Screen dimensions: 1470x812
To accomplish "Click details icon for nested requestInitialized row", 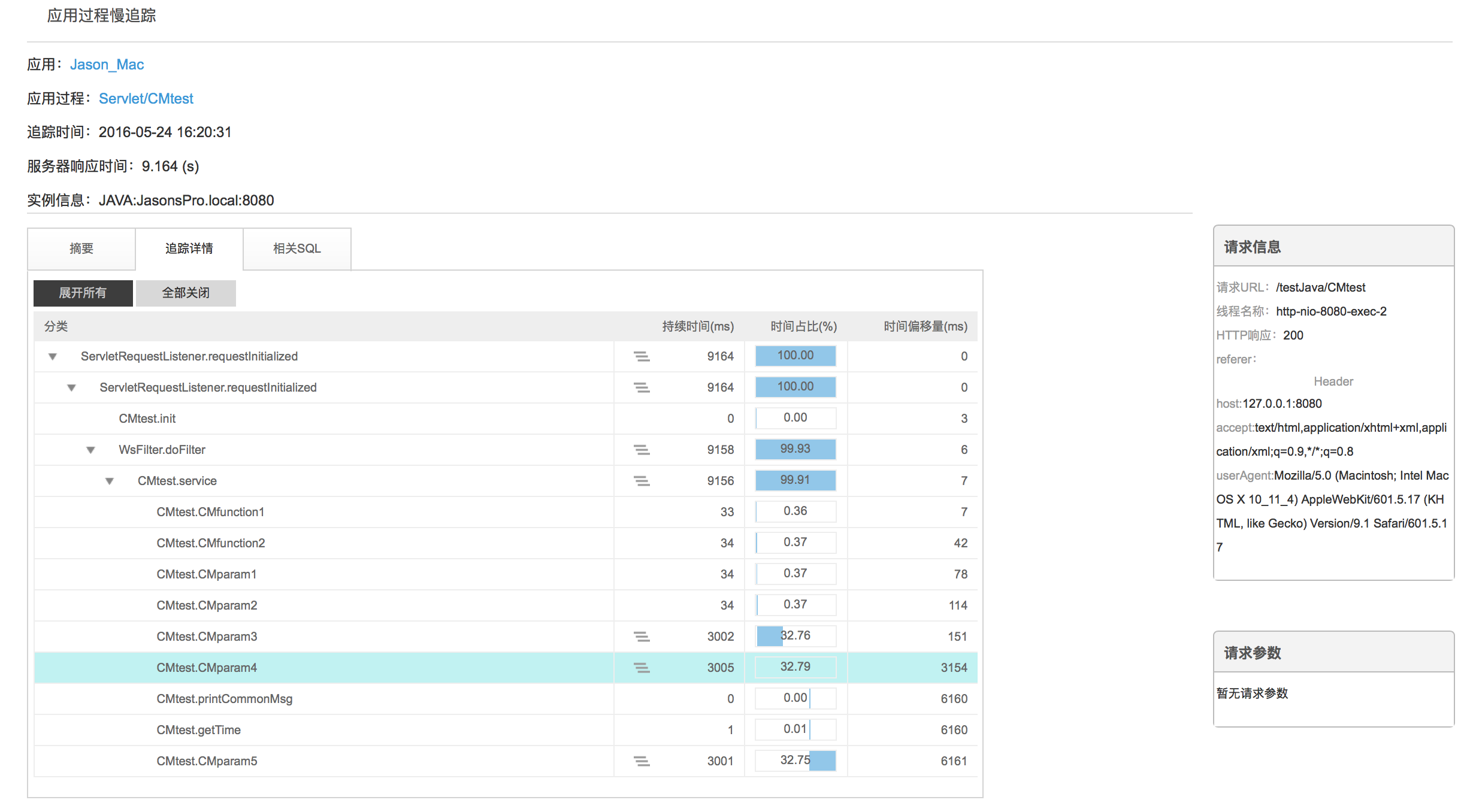I will pos(642,387).
